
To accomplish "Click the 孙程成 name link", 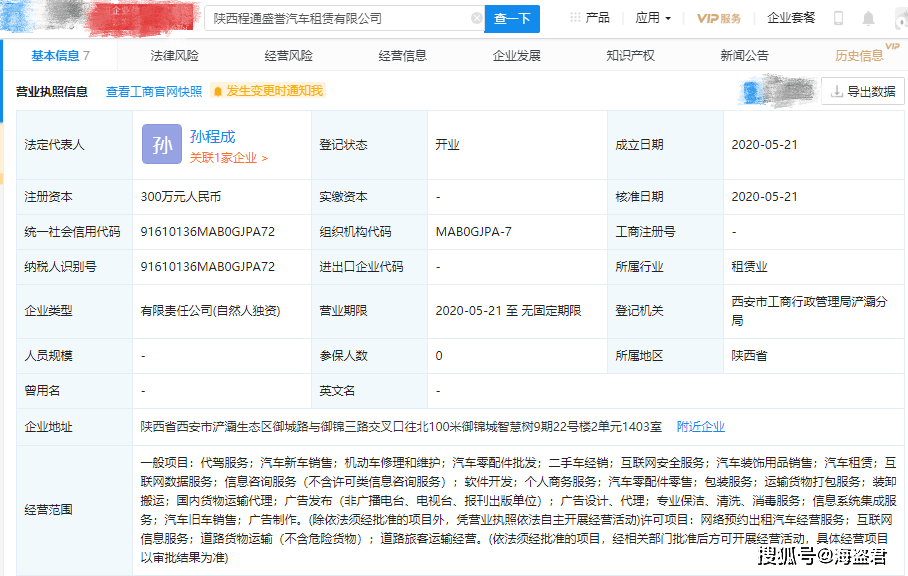I will 213,137.
